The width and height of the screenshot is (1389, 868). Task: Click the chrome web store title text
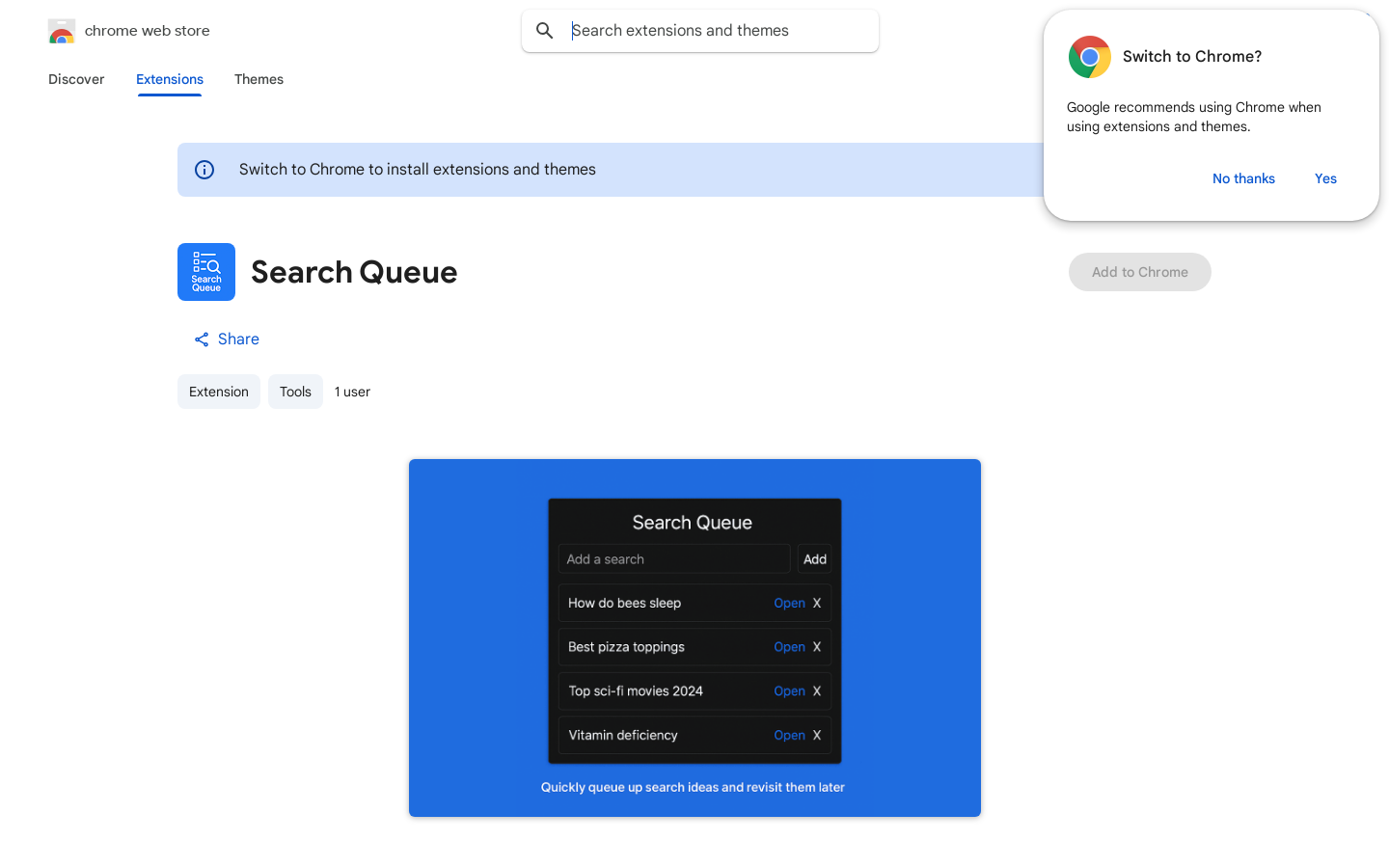[x=148, y=31]
